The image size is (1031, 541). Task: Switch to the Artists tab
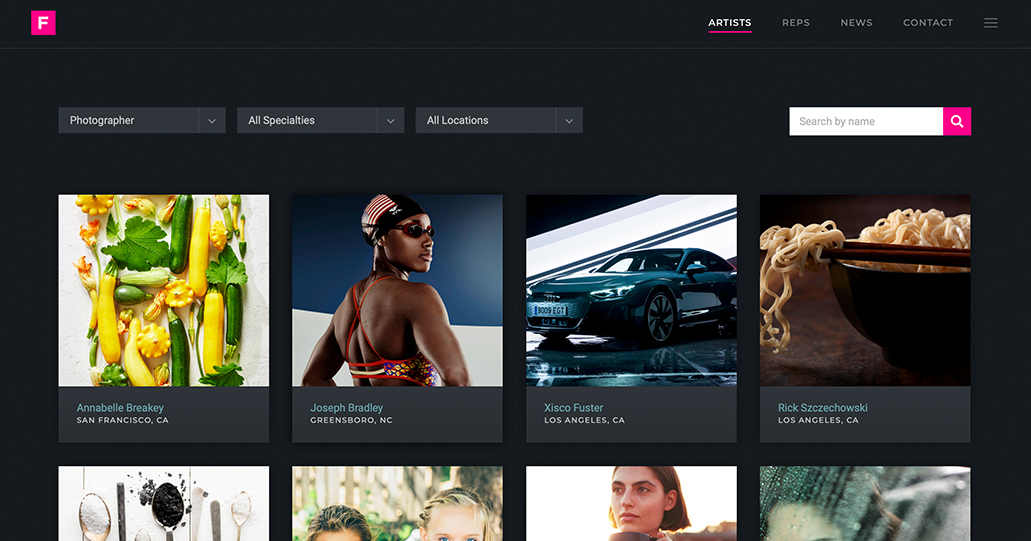coord(729,23)
